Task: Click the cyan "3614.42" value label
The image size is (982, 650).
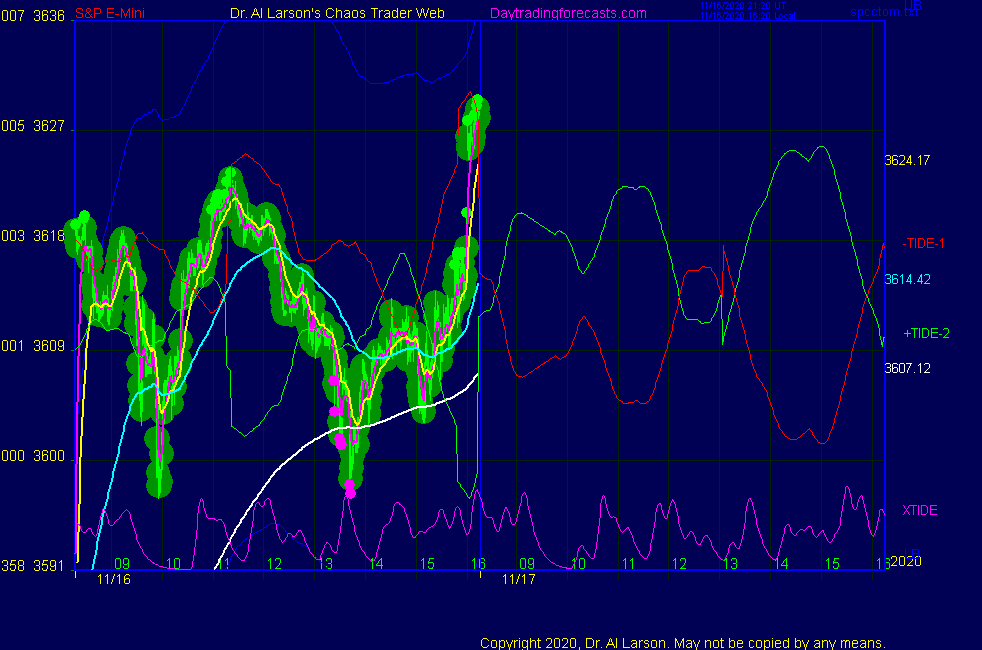Action: (x=907, y=279)
